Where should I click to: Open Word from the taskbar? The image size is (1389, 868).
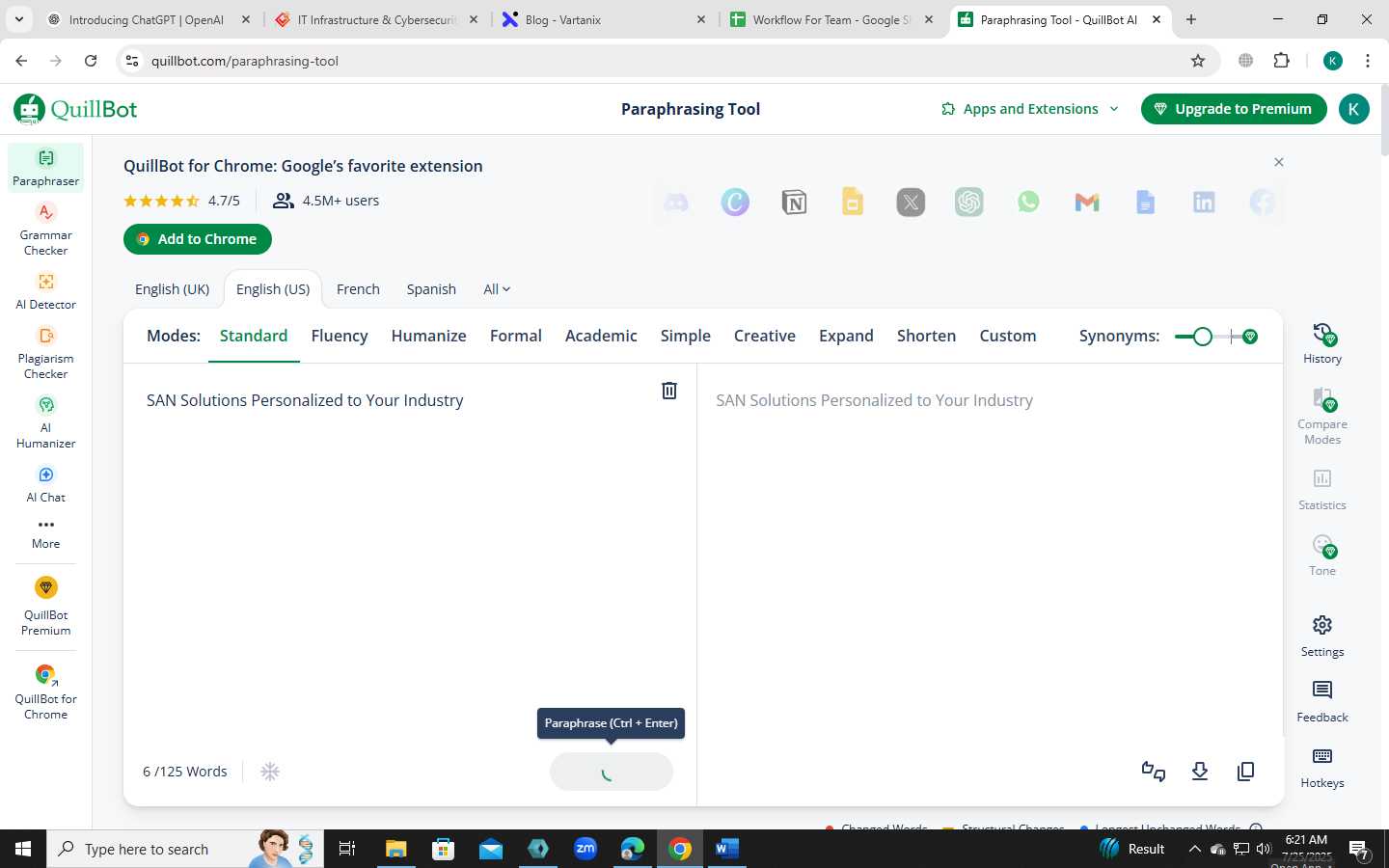click(726, 849)
